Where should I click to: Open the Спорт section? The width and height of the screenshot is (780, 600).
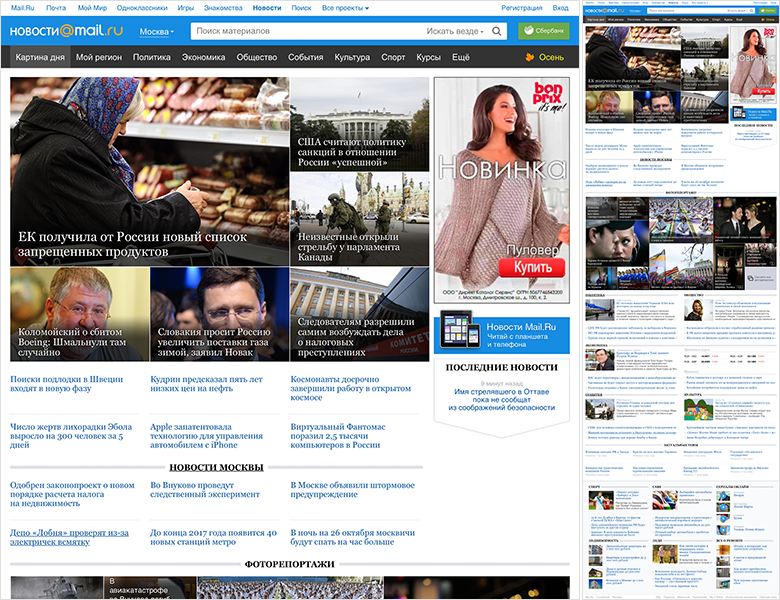(393, 57)
